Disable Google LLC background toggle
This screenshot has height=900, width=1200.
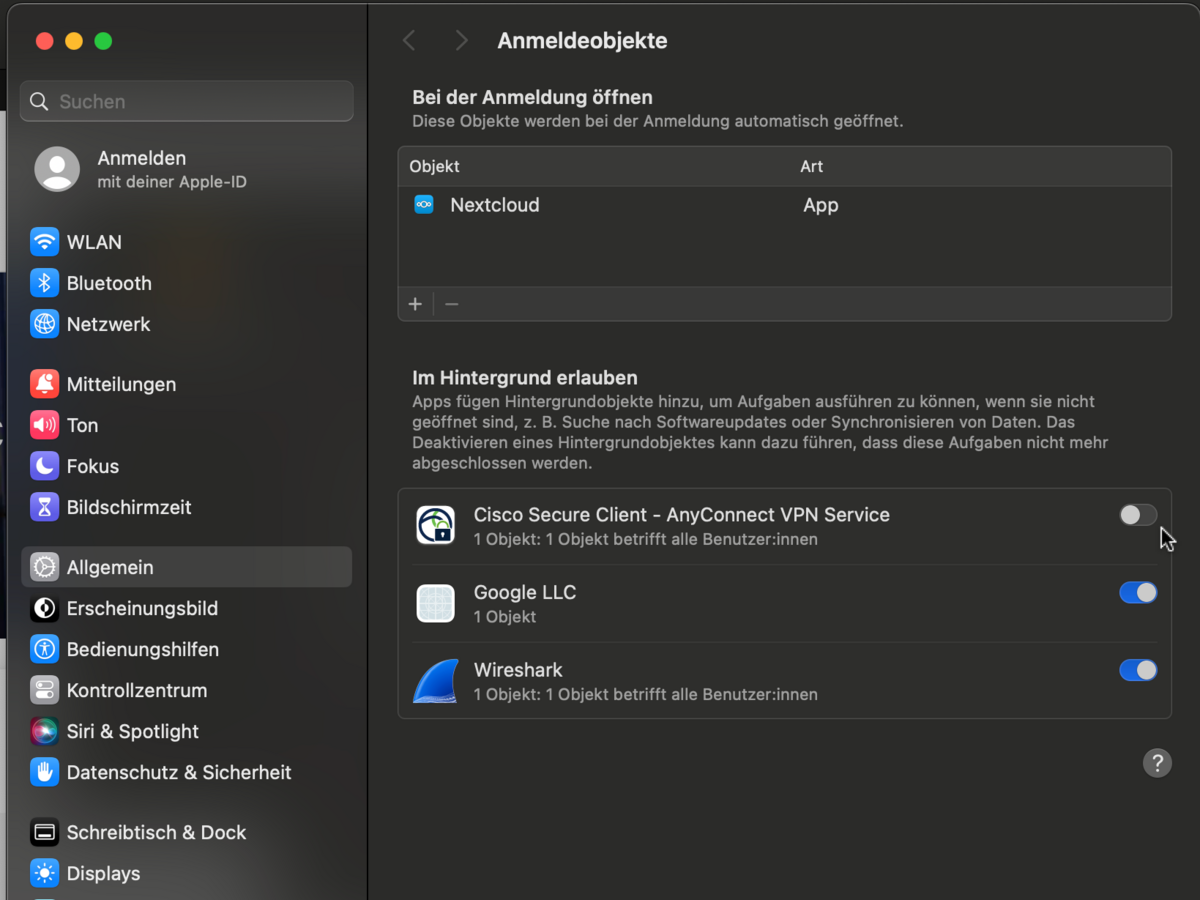1137,593
